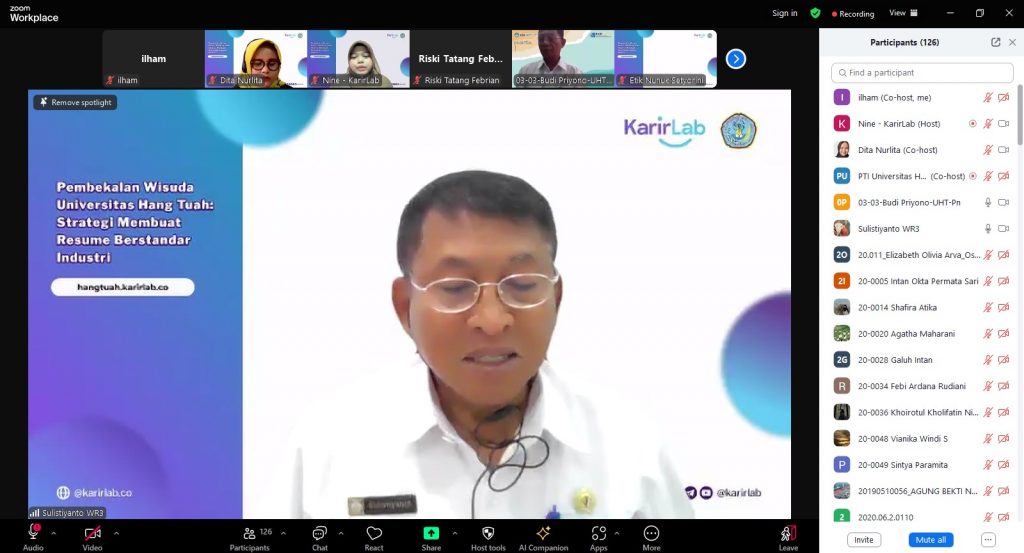
Task: Open the Participants list toolbar item
Action: (249, 534)
